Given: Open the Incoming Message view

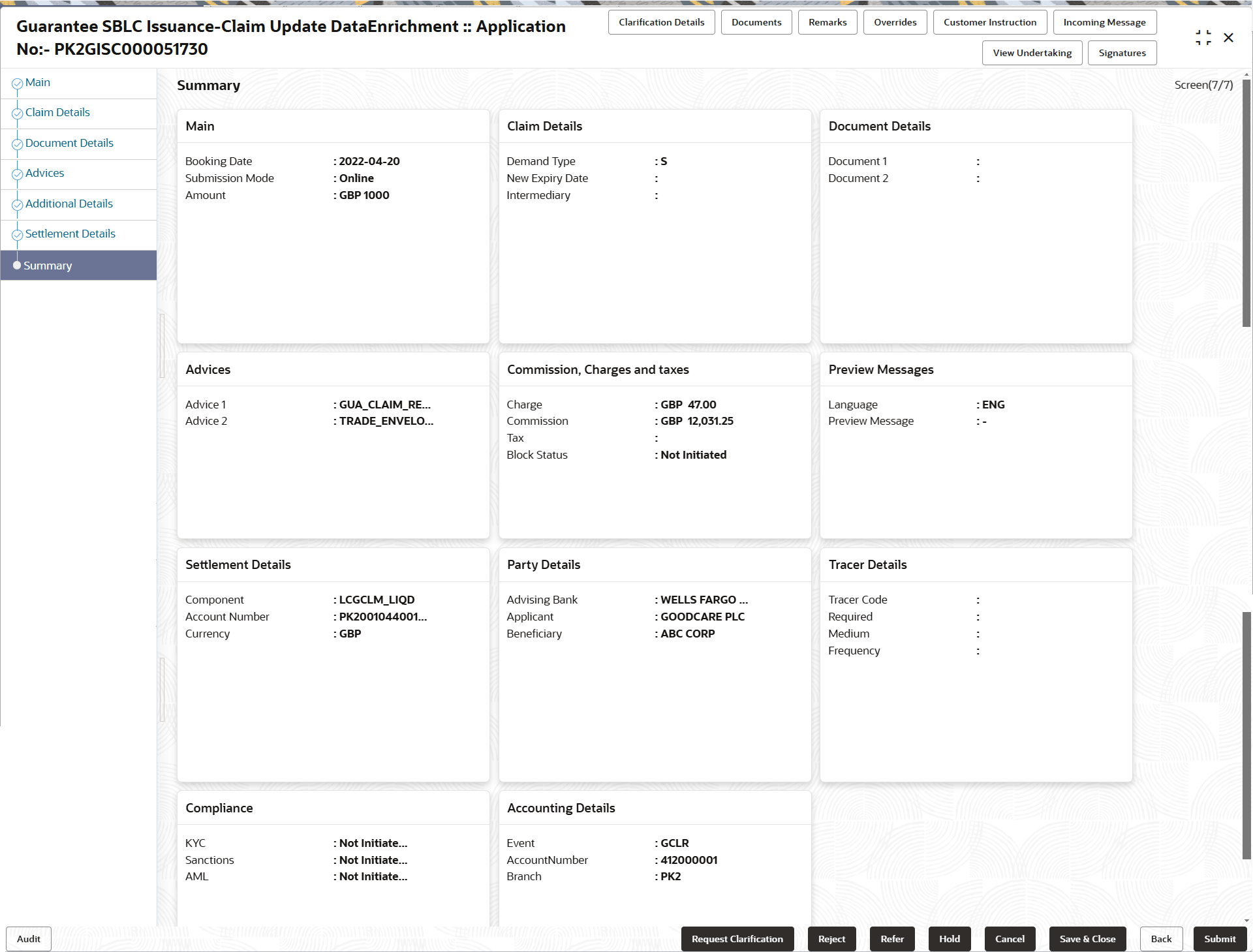Looking at the screenshot, I should point(1104,22).
